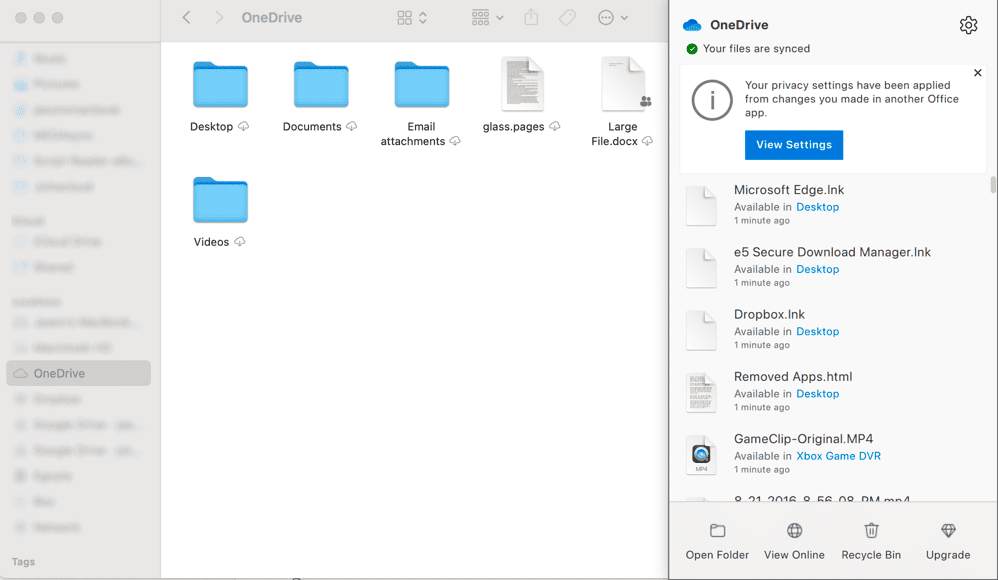
Task: Click the Dropbox.lnk file name
Action: (769, 315)
